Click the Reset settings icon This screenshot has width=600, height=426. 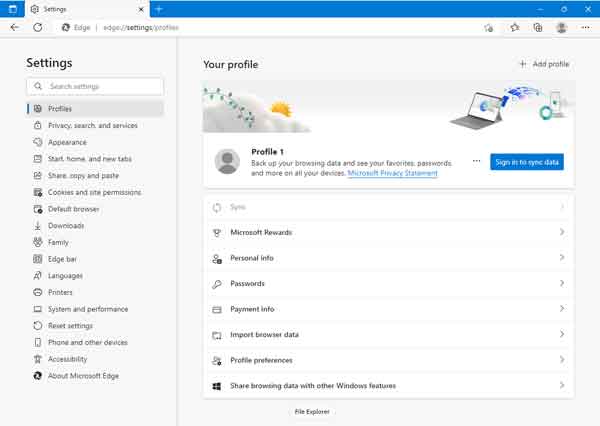tap(38, 326)
